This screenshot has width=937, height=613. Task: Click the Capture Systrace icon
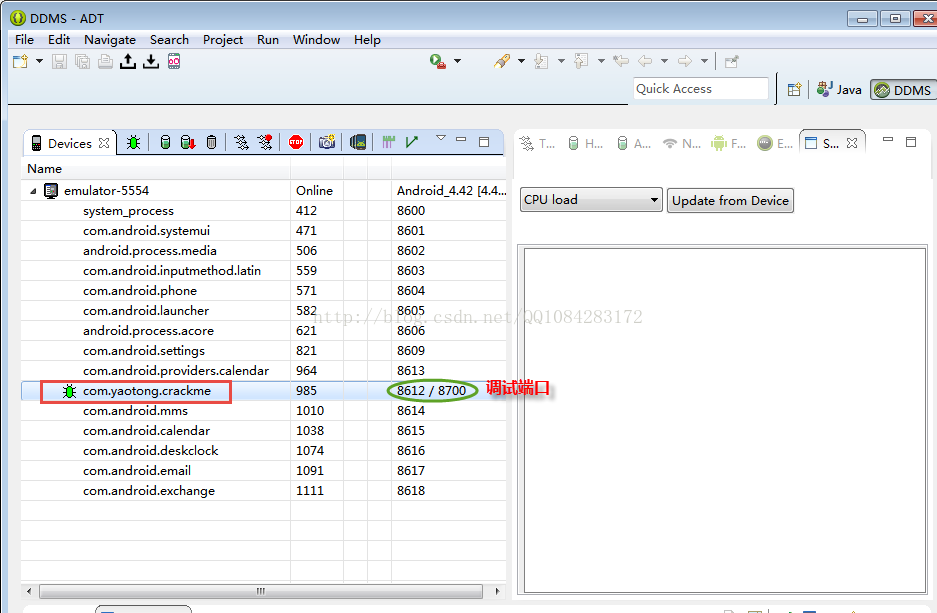pyautogui.click(x=389, y=142)
